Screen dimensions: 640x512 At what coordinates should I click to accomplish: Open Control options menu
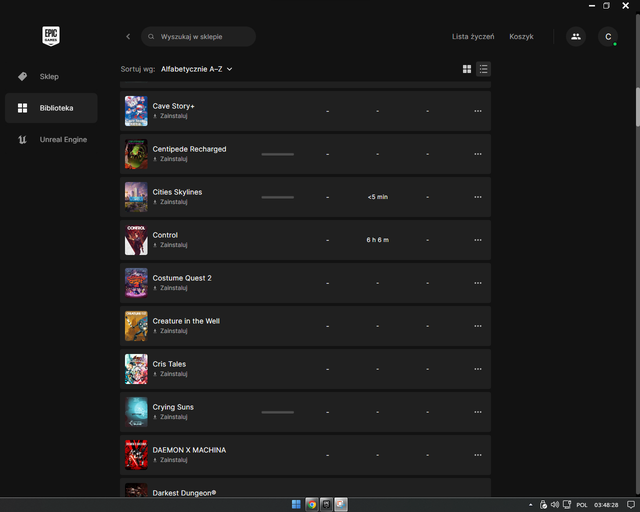coord(478,240)
